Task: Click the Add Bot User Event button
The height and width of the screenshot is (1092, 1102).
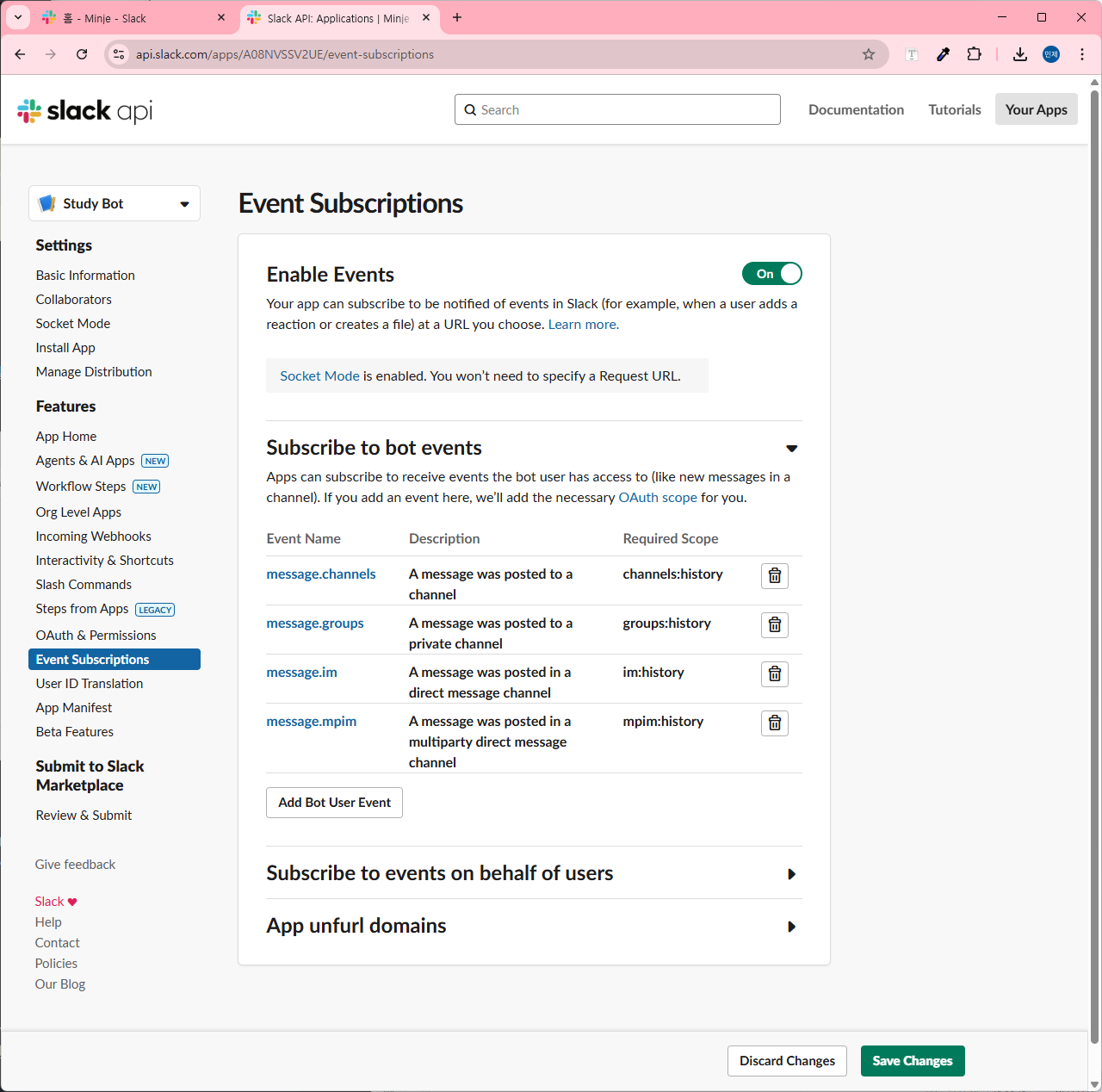Action: (x=334, y=803)
